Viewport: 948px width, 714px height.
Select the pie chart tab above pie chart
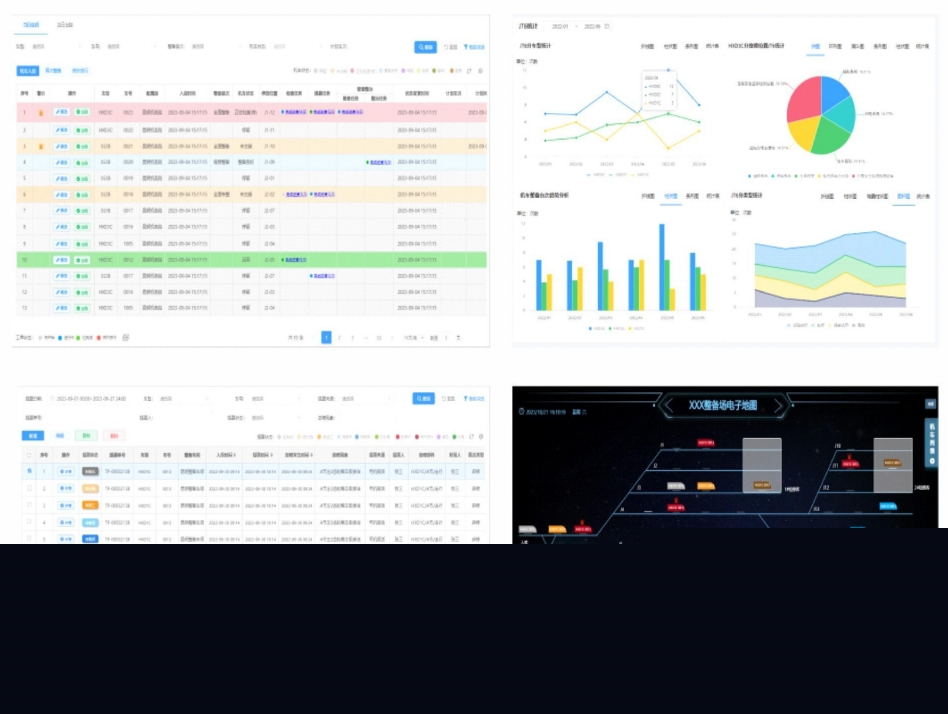coord(815,46)
